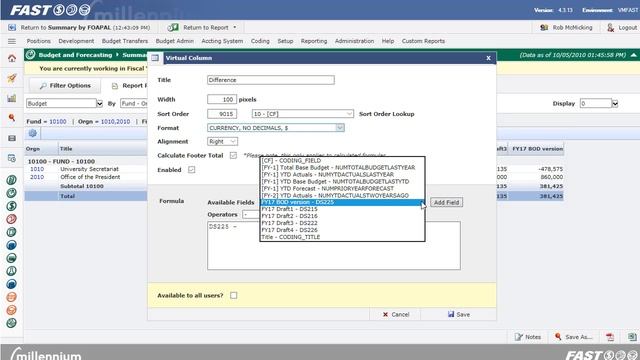Click the user profile icon beside Rob McMicking
The width and height of the screenshot is (640, 360).
pos(544,27)
